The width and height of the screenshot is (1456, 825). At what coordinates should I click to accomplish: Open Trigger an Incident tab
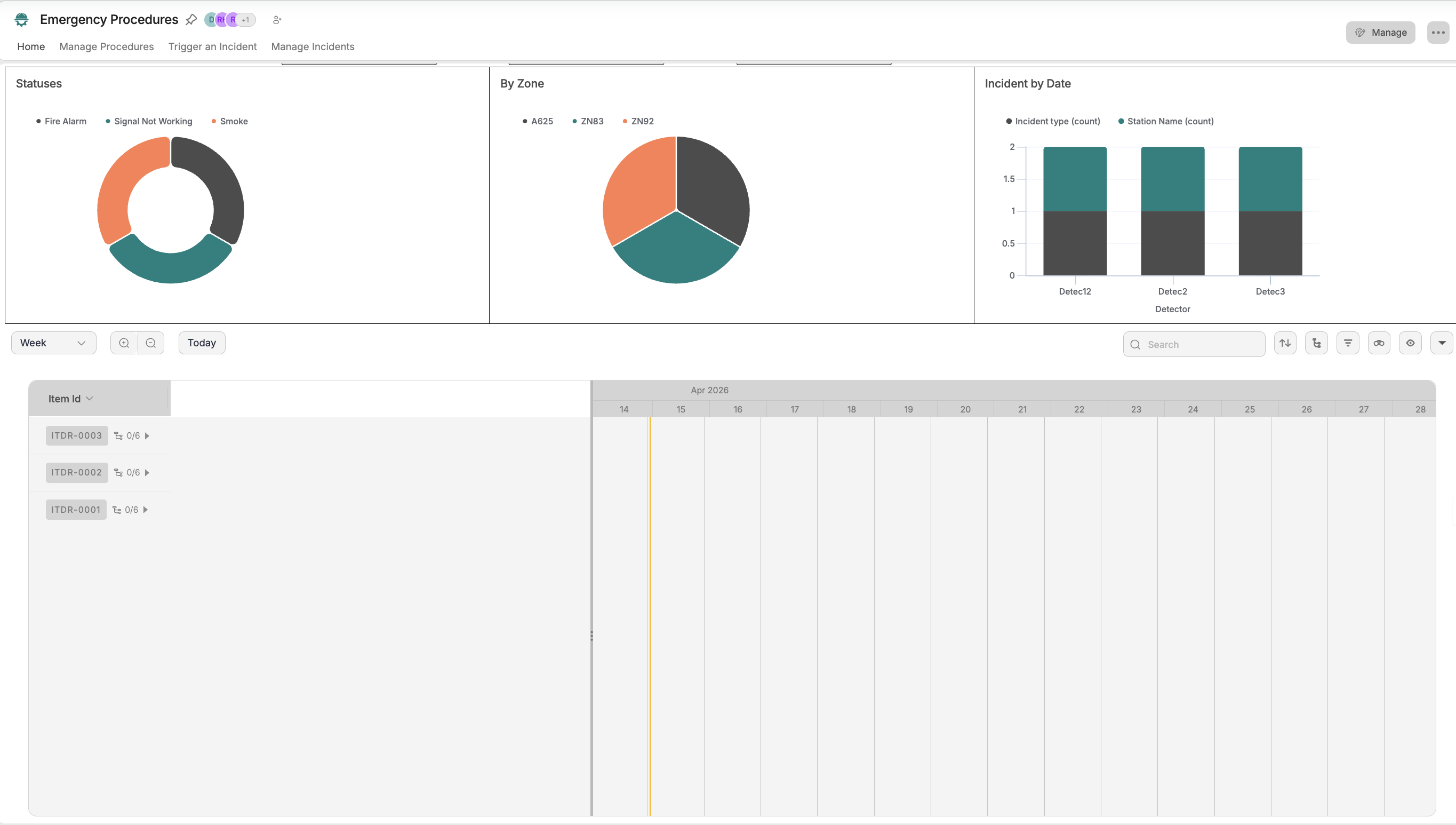(212, 46)
